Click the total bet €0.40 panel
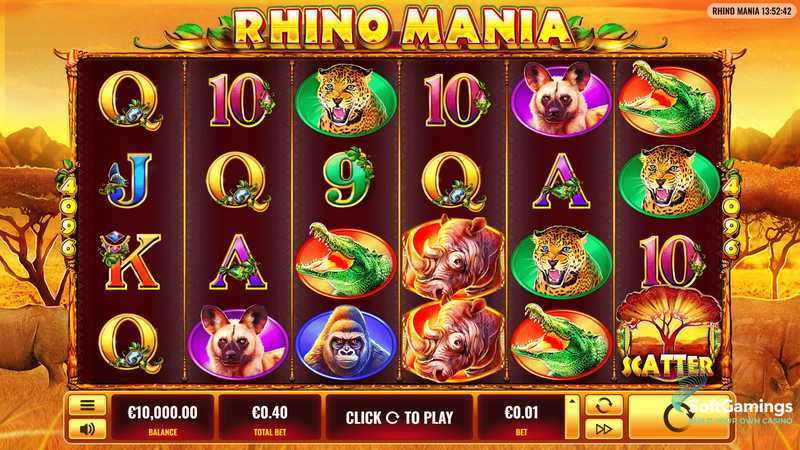The height and width of the screenshot is (450, 800). [270, 417]
